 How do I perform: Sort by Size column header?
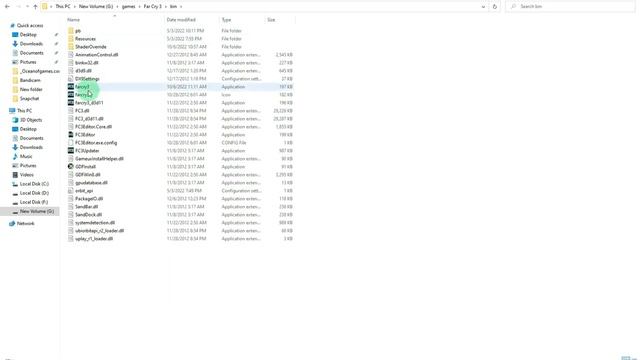tap(271, 20)
